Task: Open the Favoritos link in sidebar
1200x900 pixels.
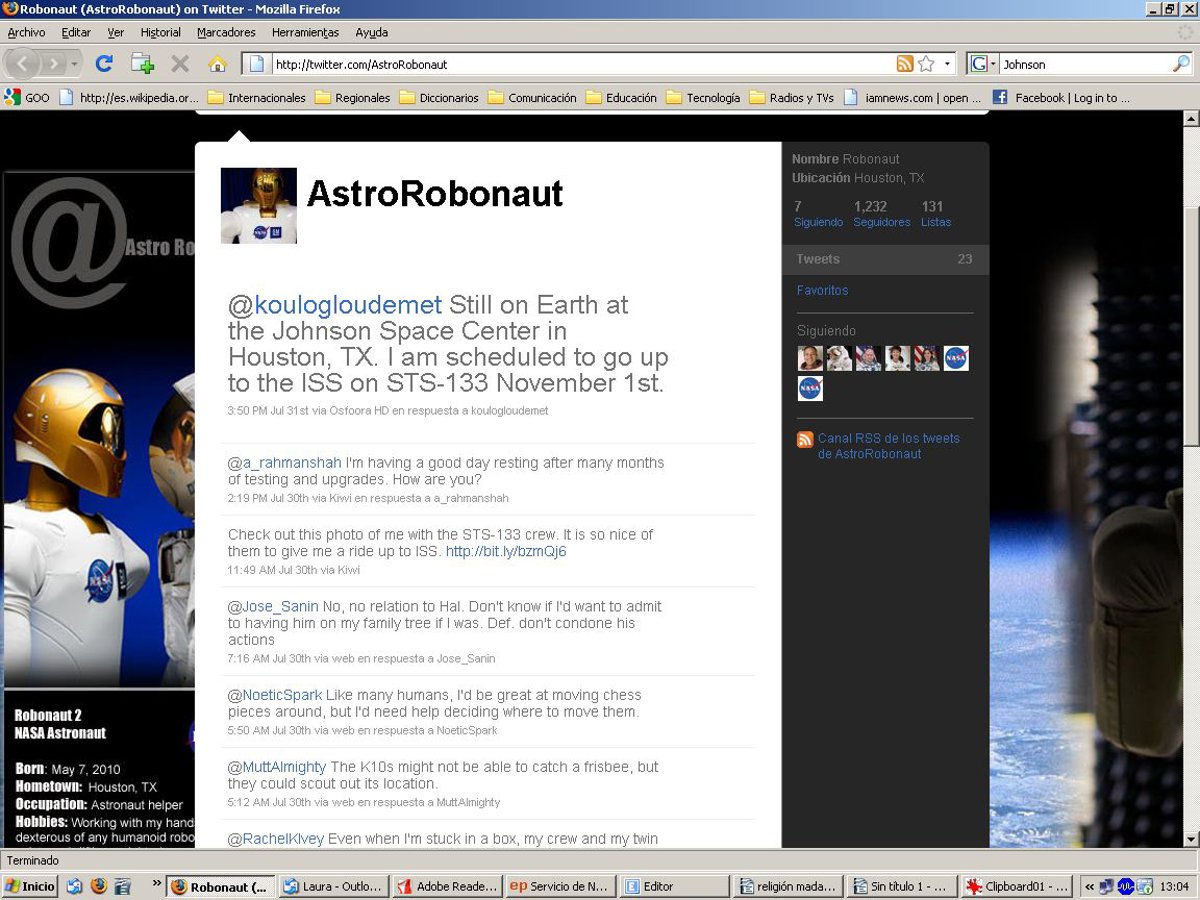Action: pyautogui.click(x=822, y=290)
